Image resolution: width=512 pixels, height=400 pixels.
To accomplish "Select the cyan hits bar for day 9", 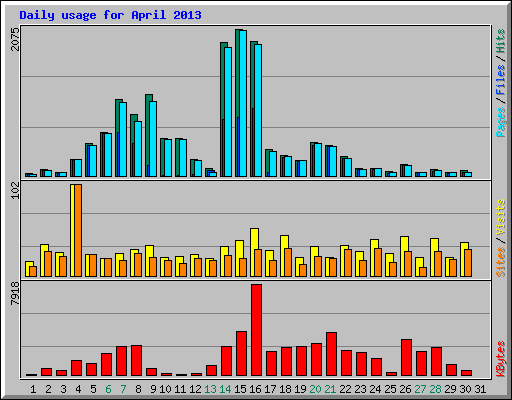I will pos(153,139).
